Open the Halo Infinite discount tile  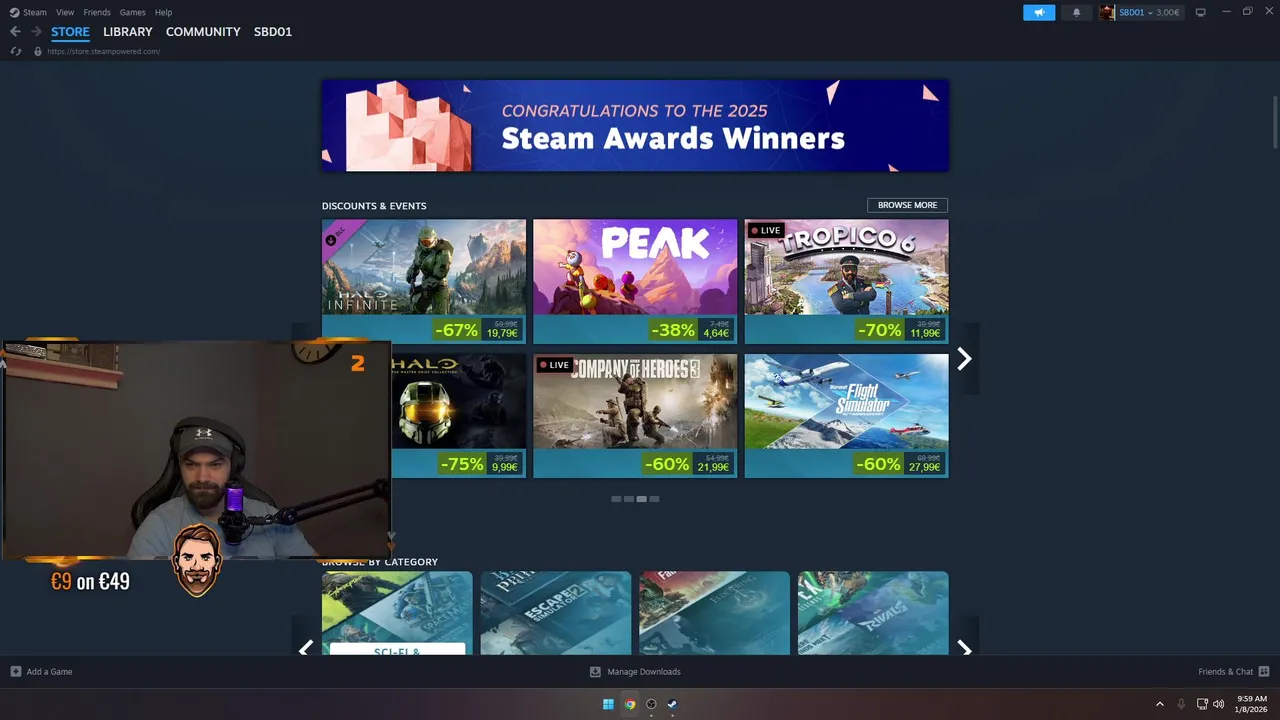(424, 281)
